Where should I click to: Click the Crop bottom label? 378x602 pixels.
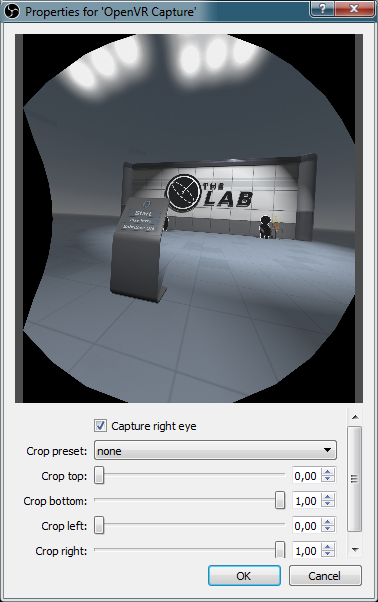(x=55, y=501)
